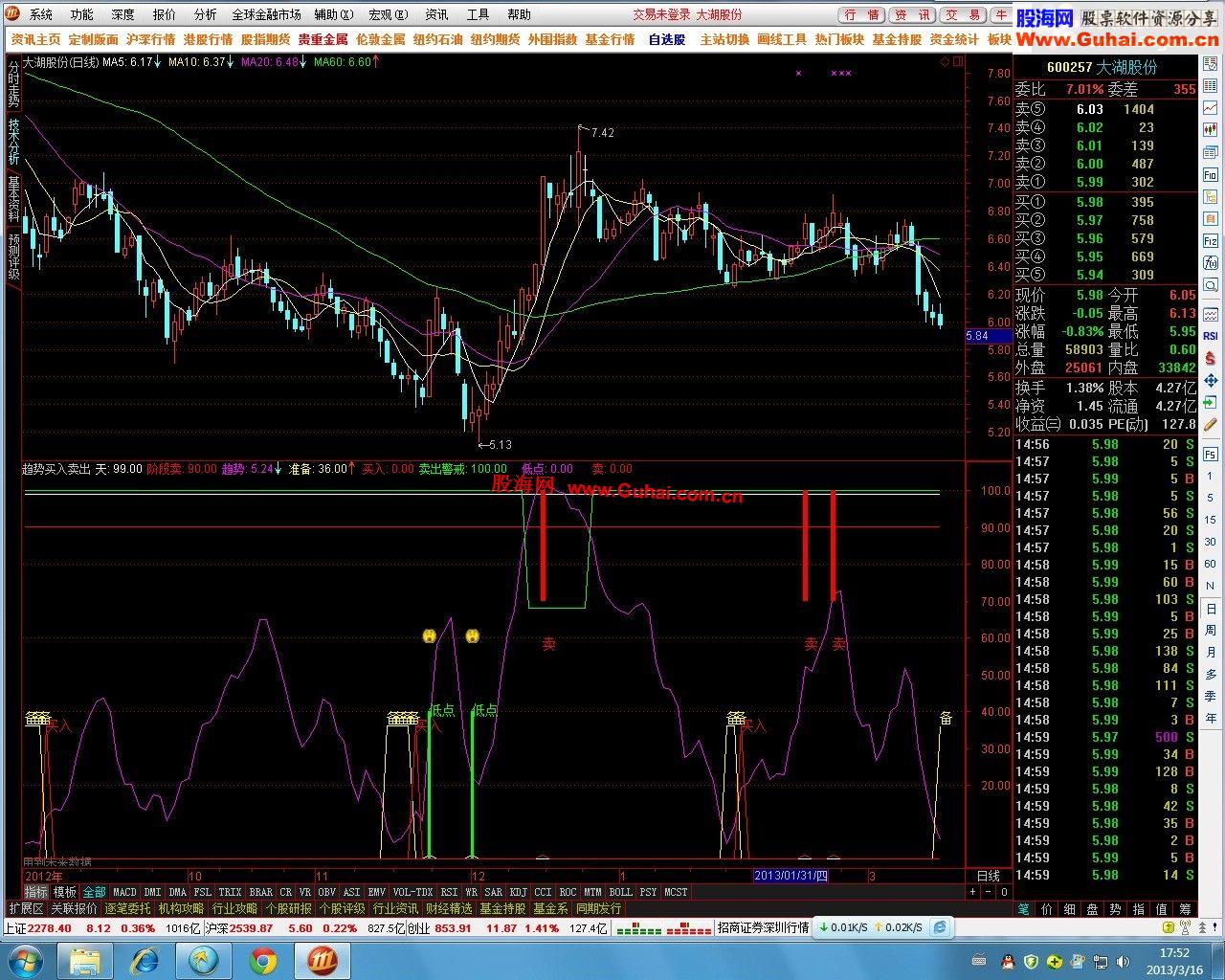Screen dimensions: 1225x980
Task: Click the 2013/01/31 date marker
Action: click(791, 876)
